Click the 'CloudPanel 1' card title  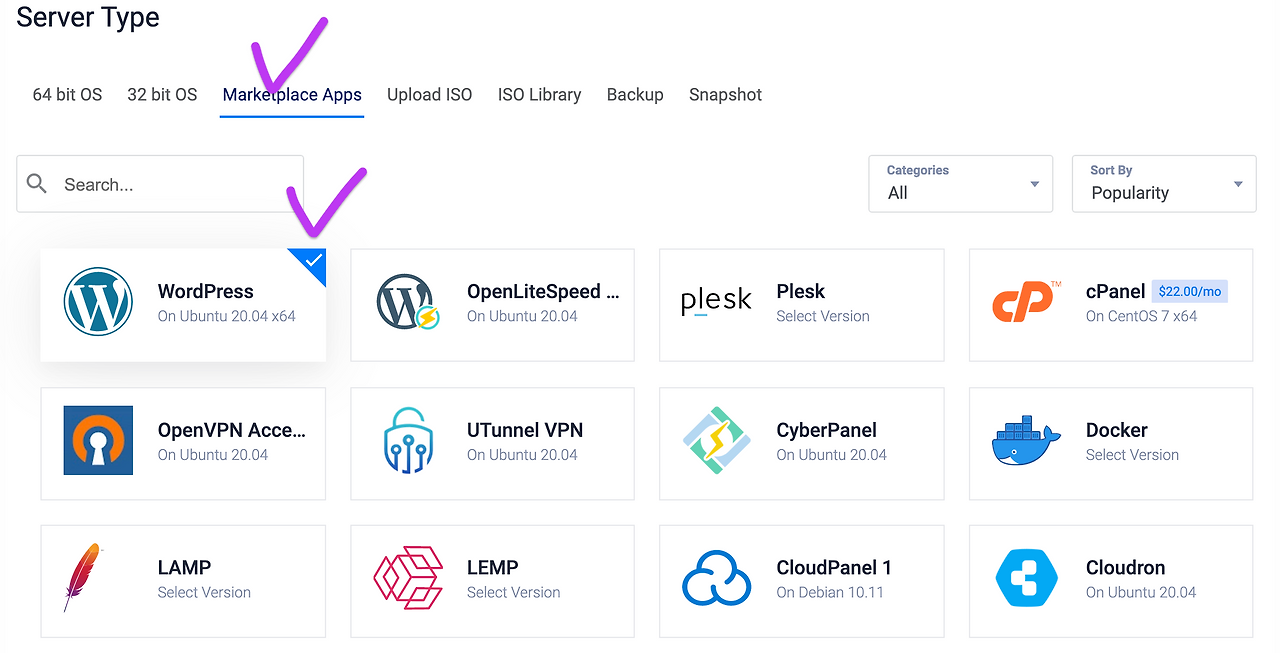point(835,567)
